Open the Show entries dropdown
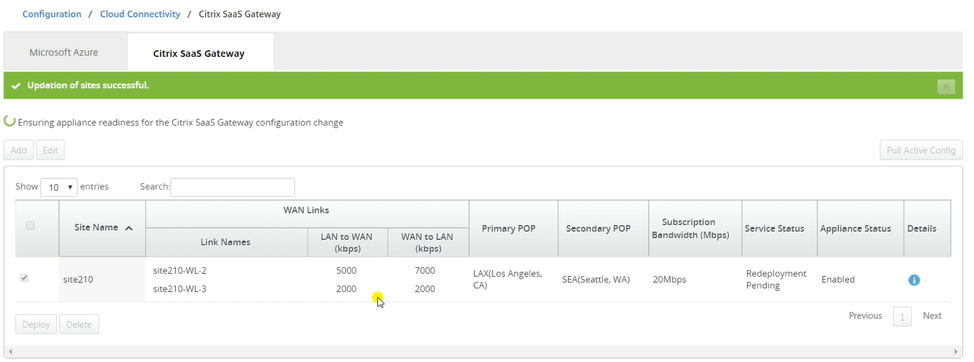The width and height of the screenshot is (974, 362). (59, 187)
